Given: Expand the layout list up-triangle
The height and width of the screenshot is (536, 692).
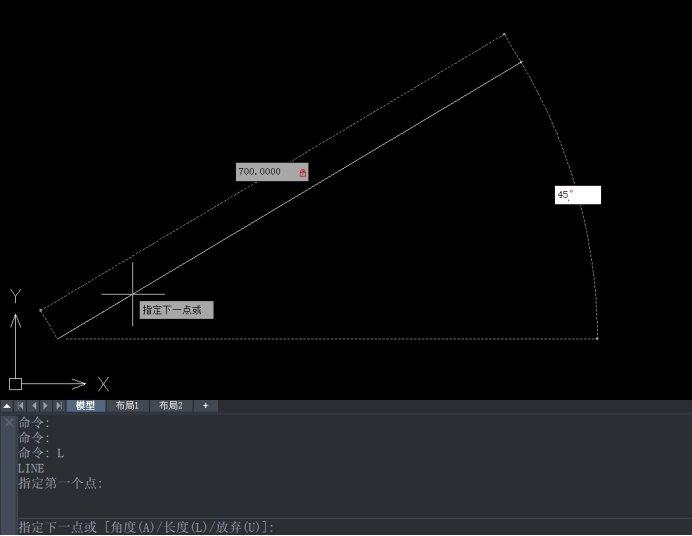Looking at the screenshot, I should pyautogui.click(x=7, y=406).
